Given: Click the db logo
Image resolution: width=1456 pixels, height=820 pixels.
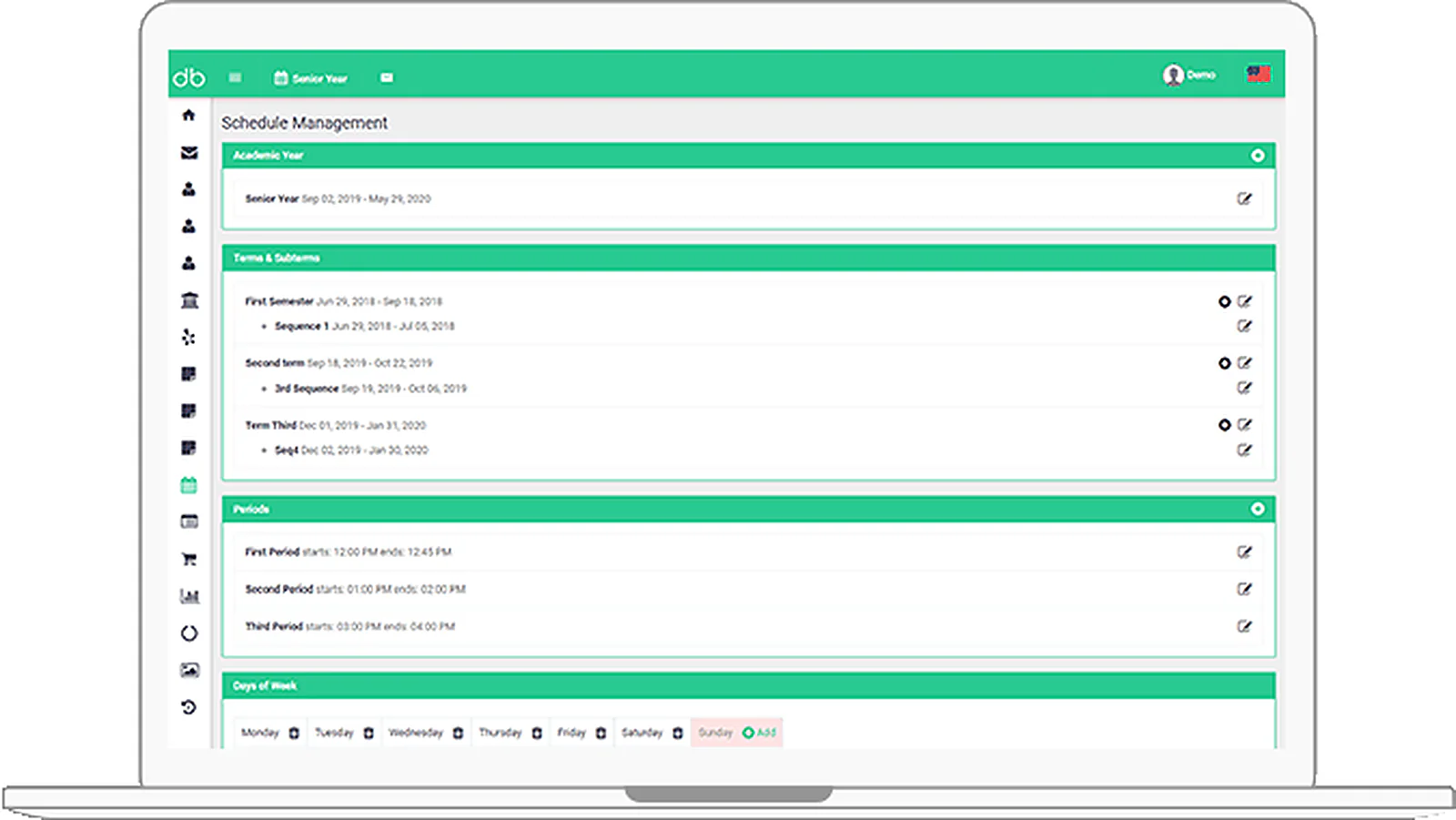Looking at the screenshot, I should click(189, 77).
